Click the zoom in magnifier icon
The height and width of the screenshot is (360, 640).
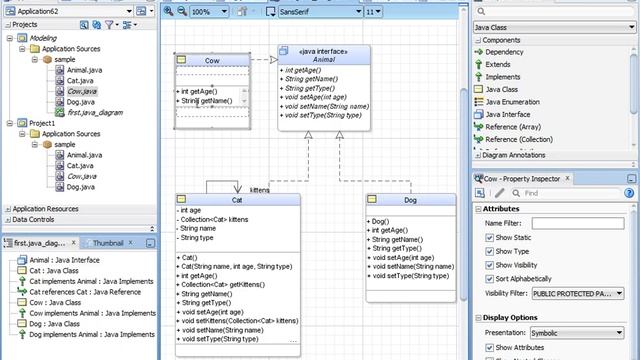tap(168, 11)
